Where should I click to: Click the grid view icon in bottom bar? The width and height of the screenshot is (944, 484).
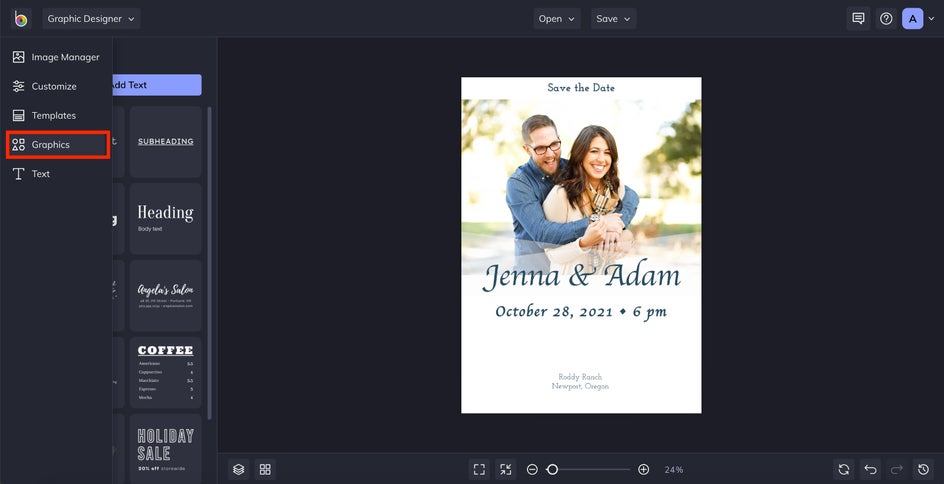pos(265,469)
